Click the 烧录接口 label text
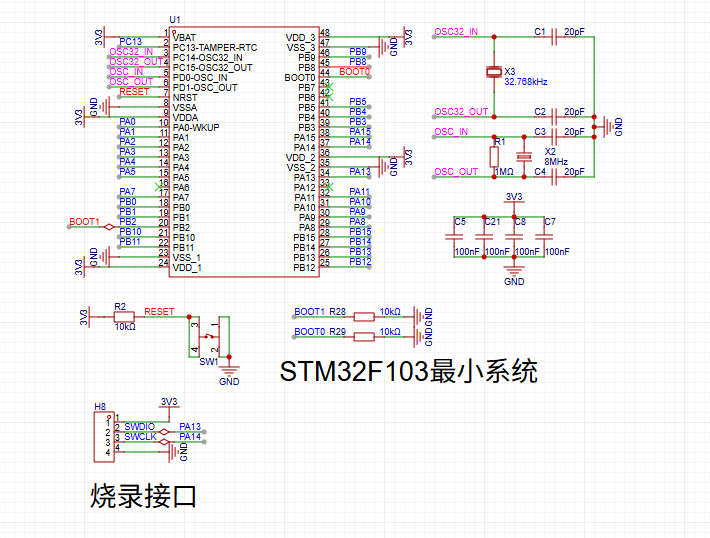The height and width of the screenshot is (538, 710). (143, 496)
